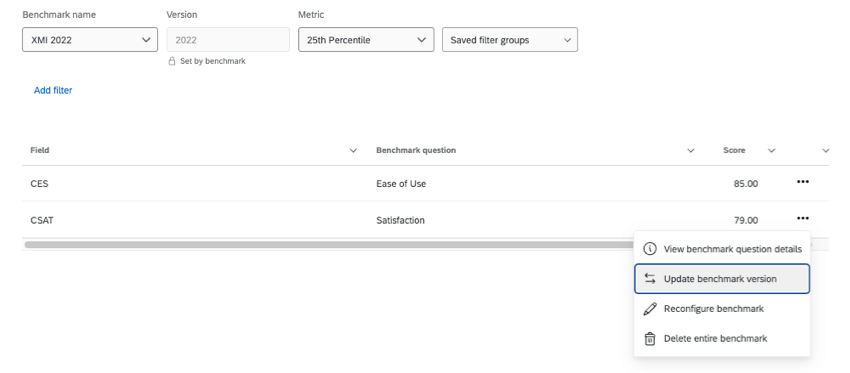Click the disabled Version 2022 field
850x373 pixels.
228,40
